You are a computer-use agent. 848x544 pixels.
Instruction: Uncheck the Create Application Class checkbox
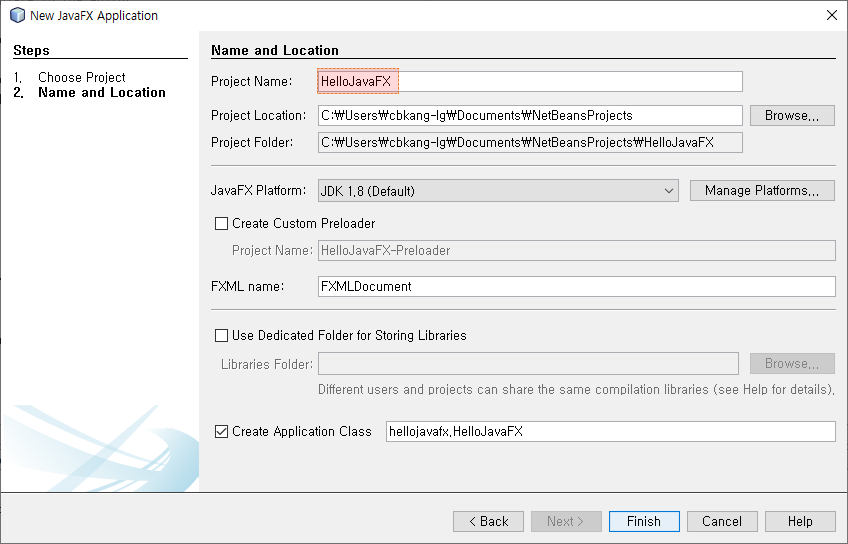click(221, 431)
